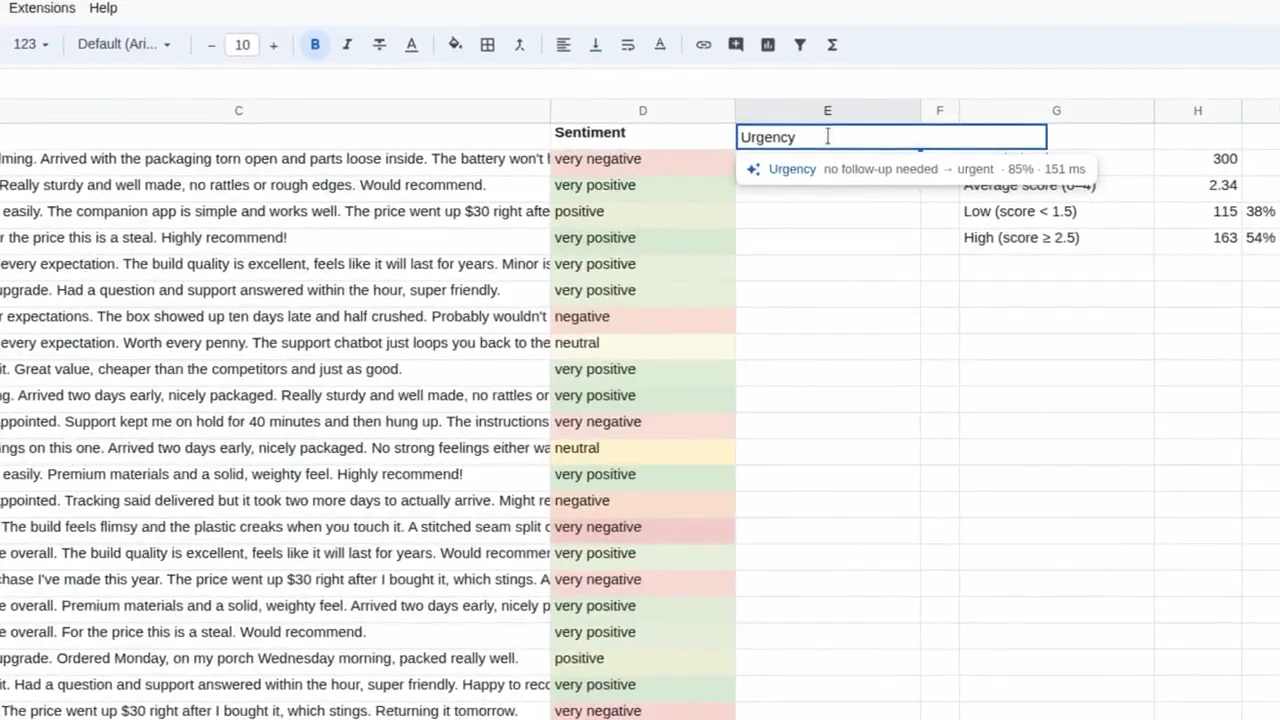Click the 54% cell

tap(1260, 237)
